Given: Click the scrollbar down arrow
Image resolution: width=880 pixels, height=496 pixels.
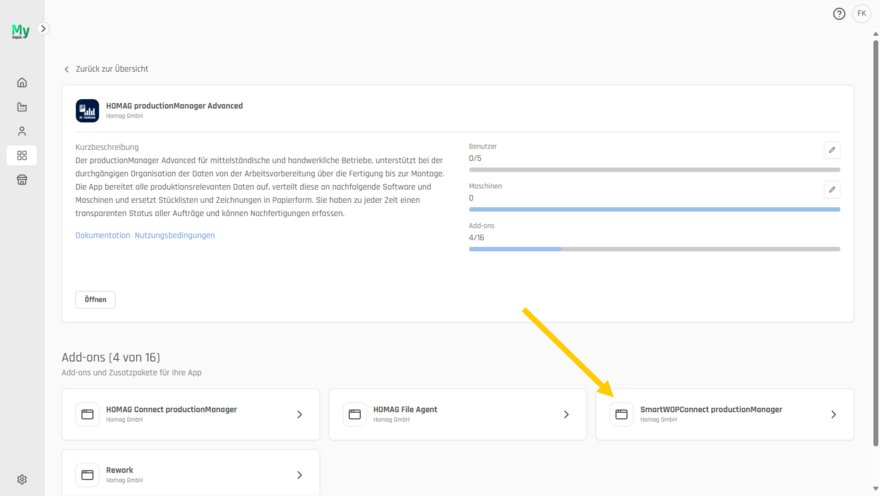Looking at the screenshot, I should (x=876, y=489).
